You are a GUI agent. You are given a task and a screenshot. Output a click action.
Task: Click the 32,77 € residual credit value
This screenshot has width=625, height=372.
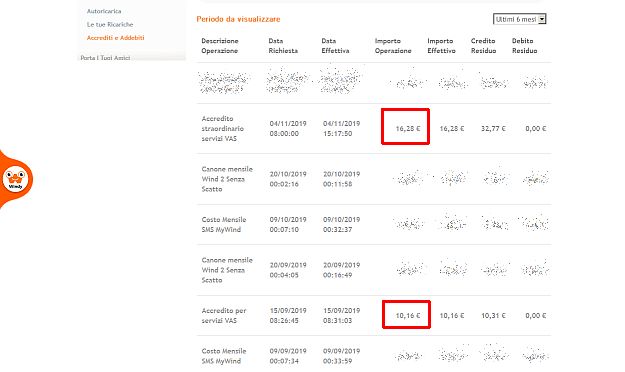[x=493, y=128]
